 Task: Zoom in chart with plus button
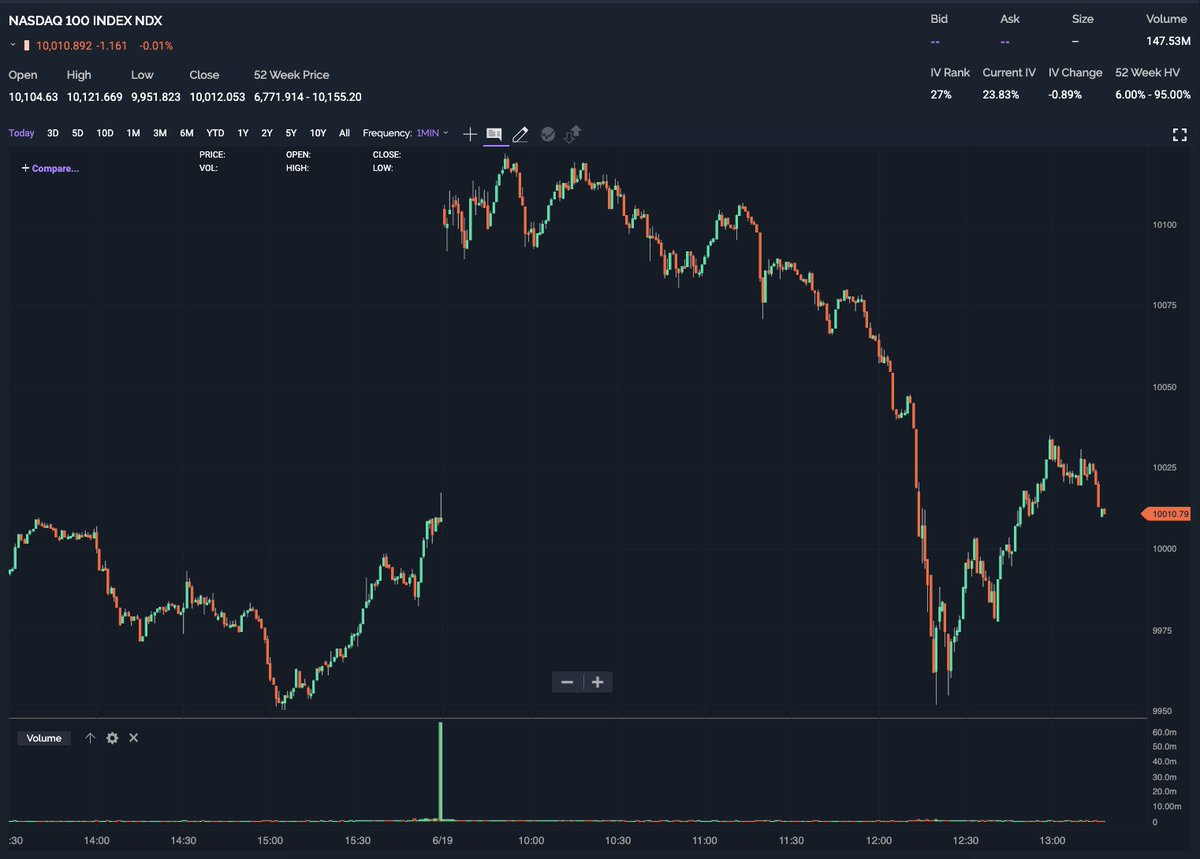[598, 682]
